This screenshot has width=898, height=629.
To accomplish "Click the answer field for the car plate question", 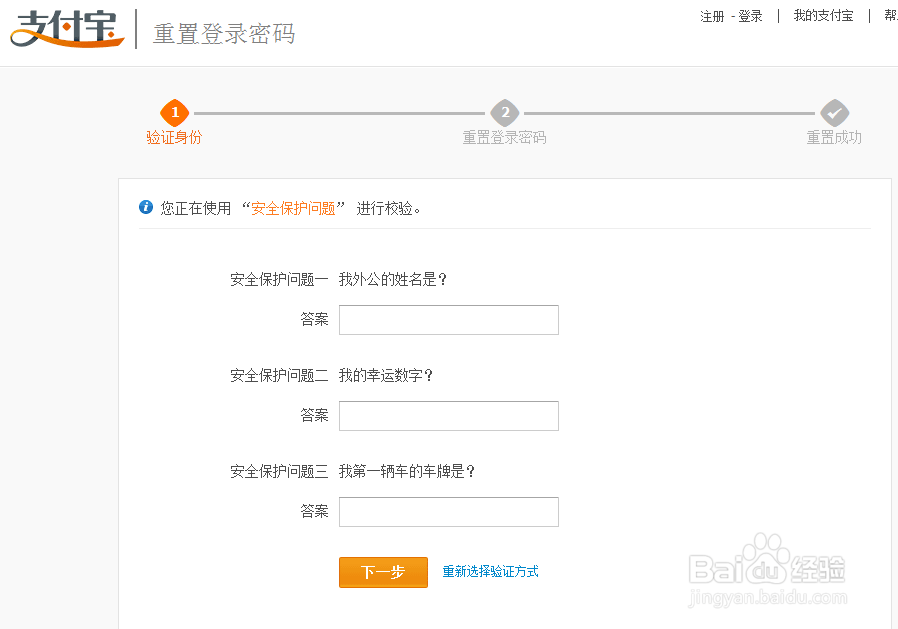I will coord(448,512).
